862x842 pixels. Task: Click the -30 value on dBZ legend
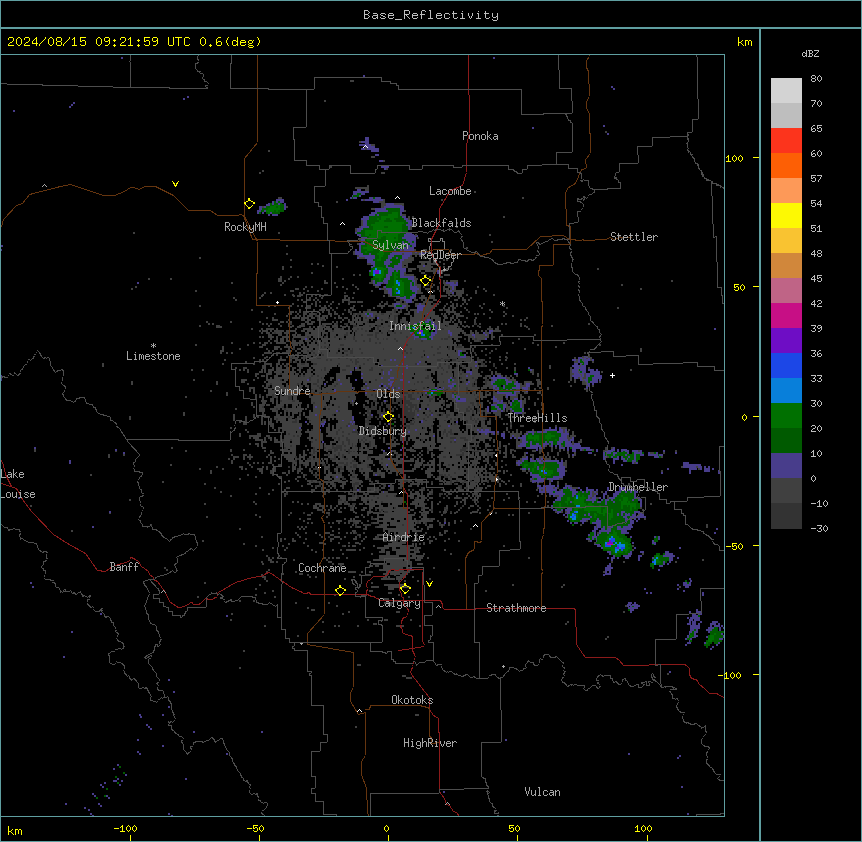click(x=819, y=528)
